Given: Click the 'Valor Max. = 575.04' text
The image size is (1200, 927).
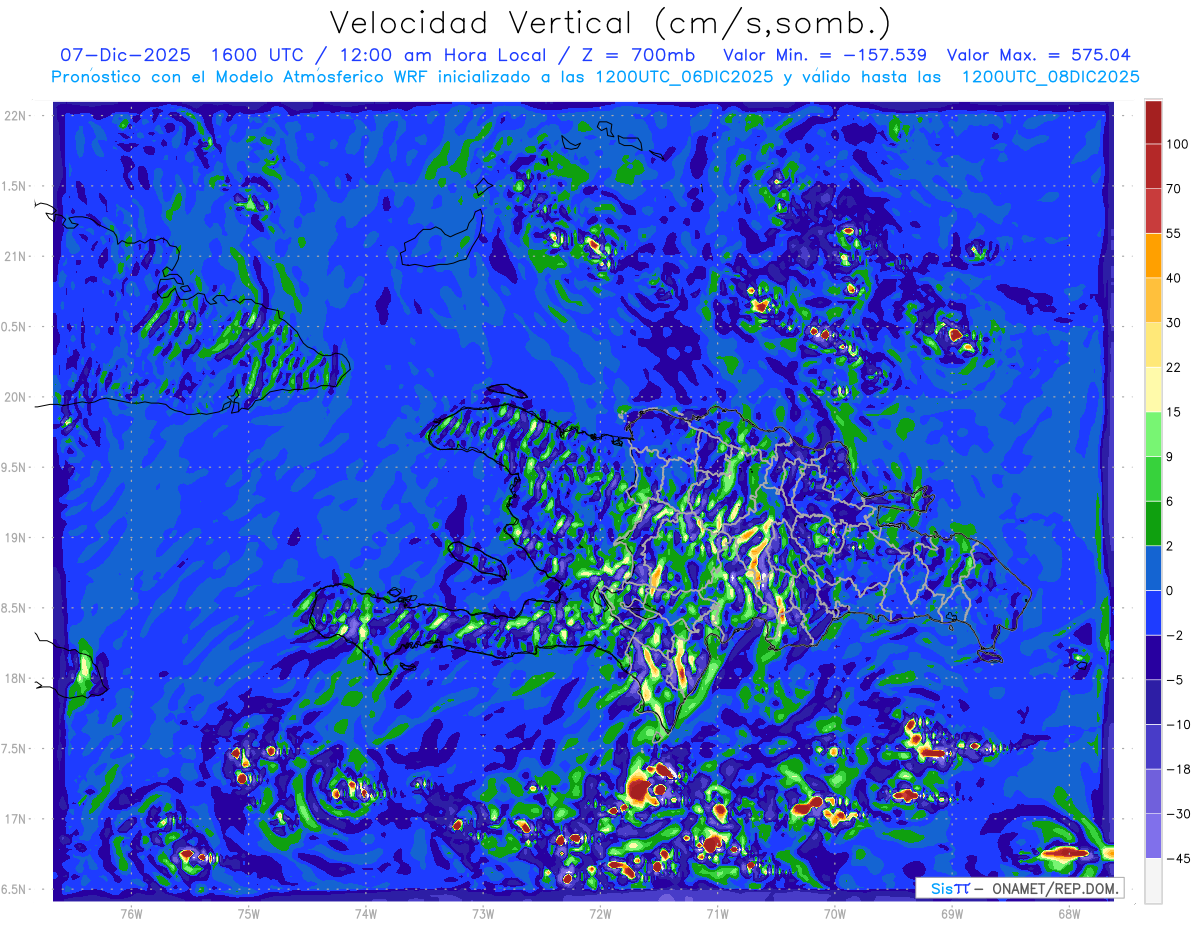Looking at the screenshot, I should pos(1038,55).
